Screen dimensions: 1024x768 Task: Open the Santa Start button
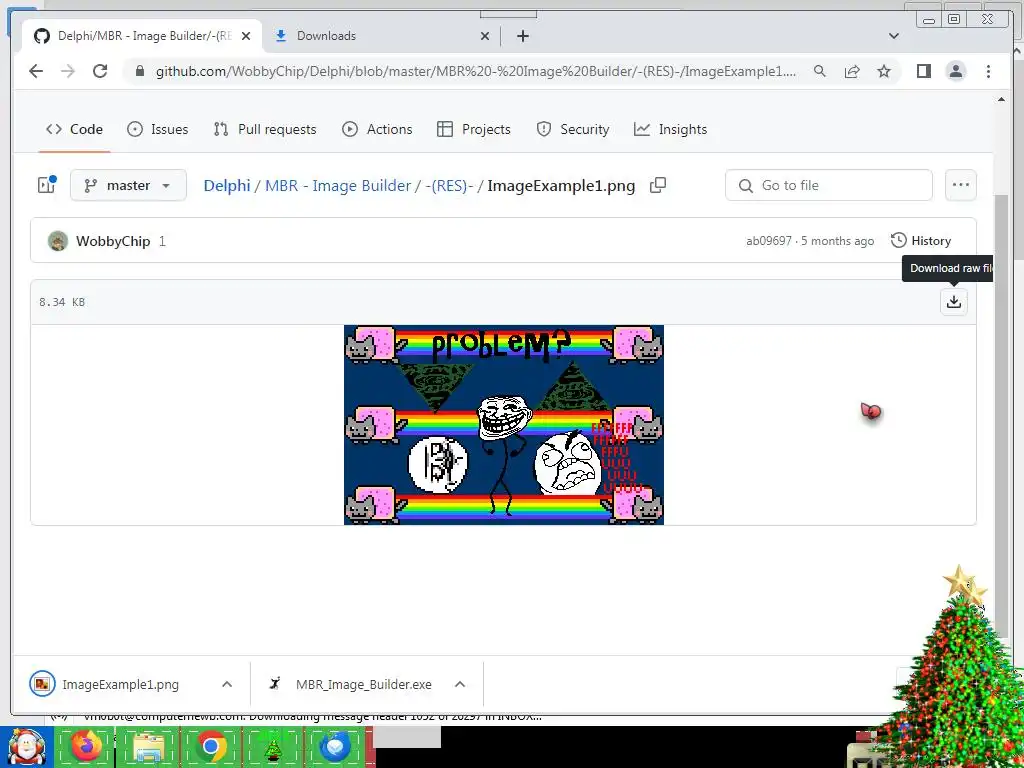tap(26, 747)
